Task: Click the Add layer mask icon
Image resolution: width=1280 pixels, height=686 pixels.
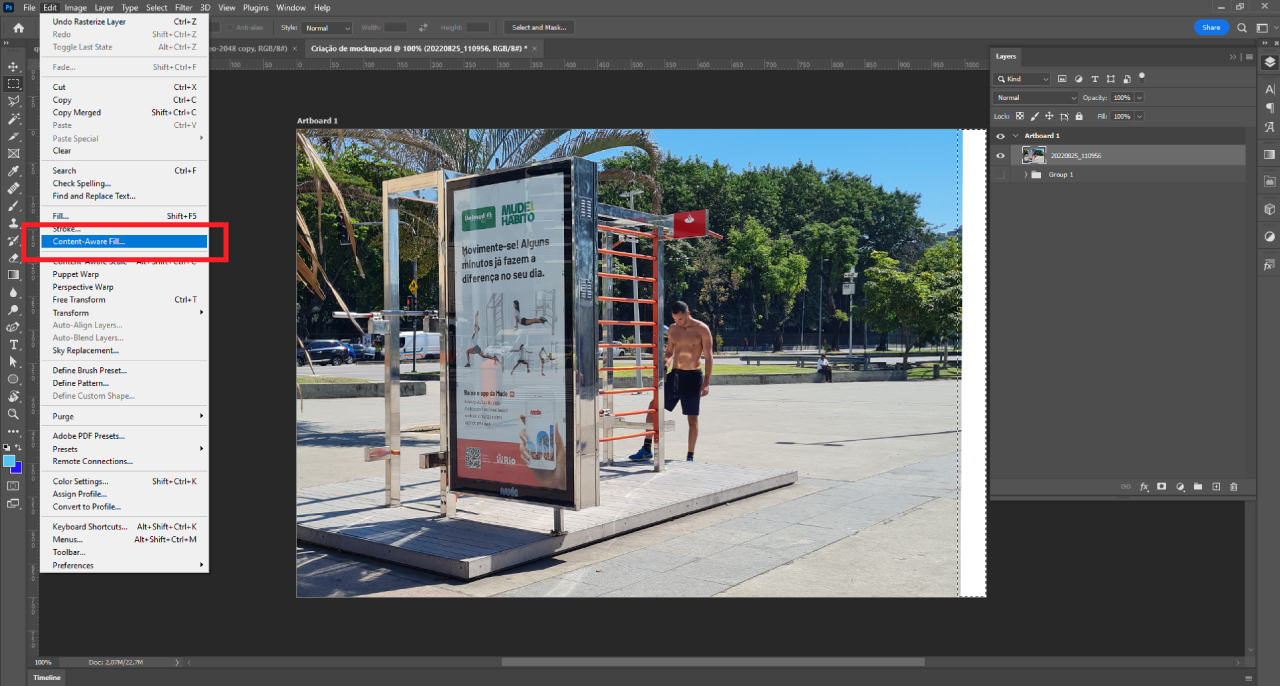Action: coord(1162,487)
